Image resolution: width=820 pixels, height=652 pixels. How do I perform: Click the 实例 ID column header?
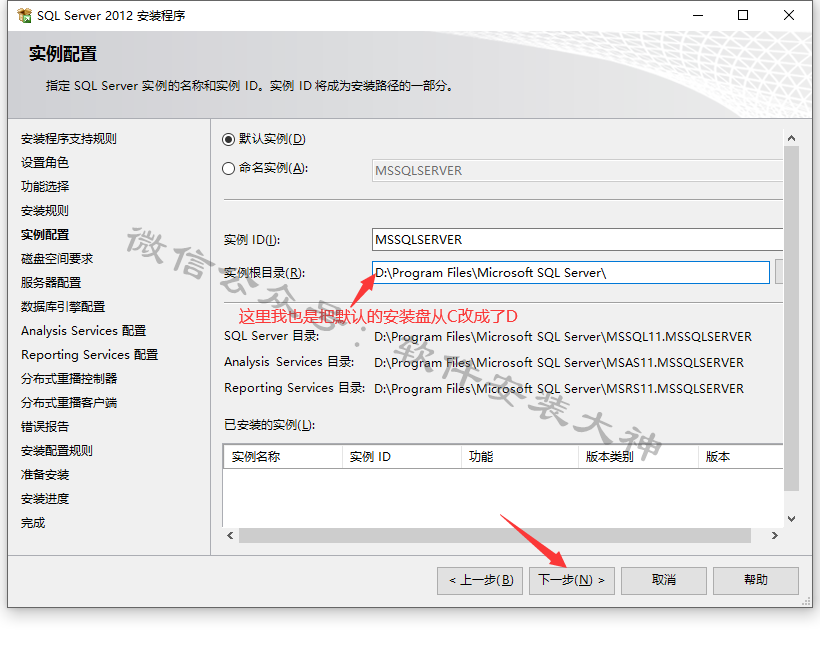(x=402, y=457)
